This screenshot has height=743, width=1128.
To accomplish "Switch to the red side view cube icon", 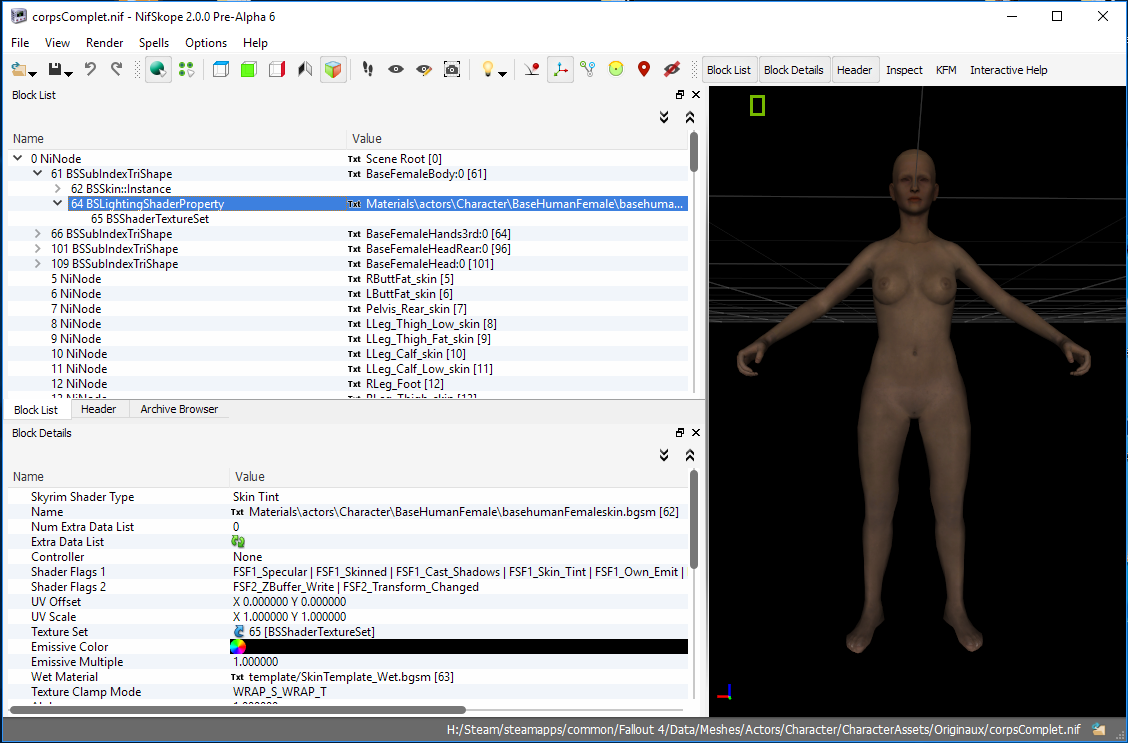I will click(277, 70).
